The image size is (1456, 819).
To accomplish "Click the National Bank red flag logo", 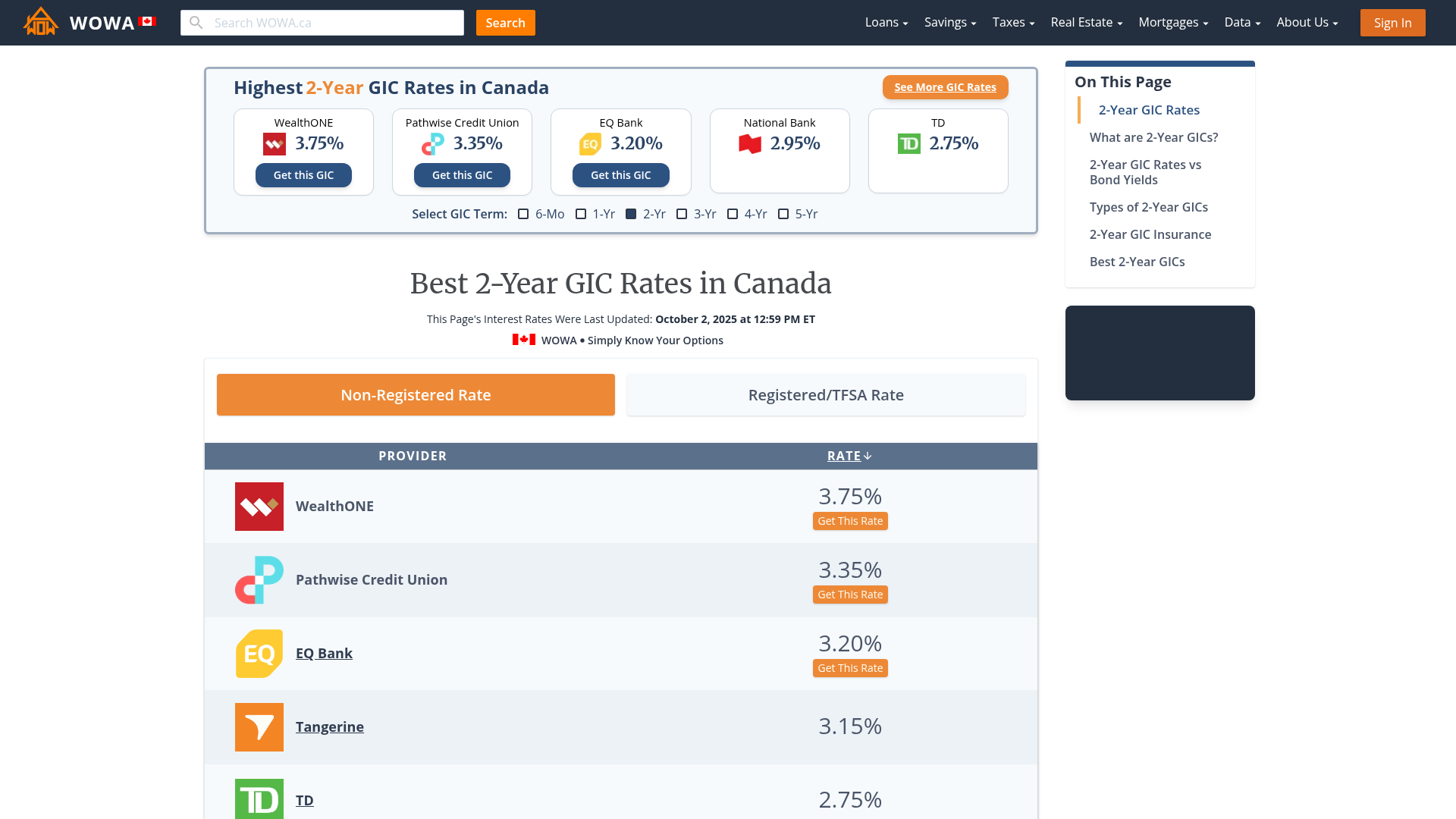I will point(749,144).
